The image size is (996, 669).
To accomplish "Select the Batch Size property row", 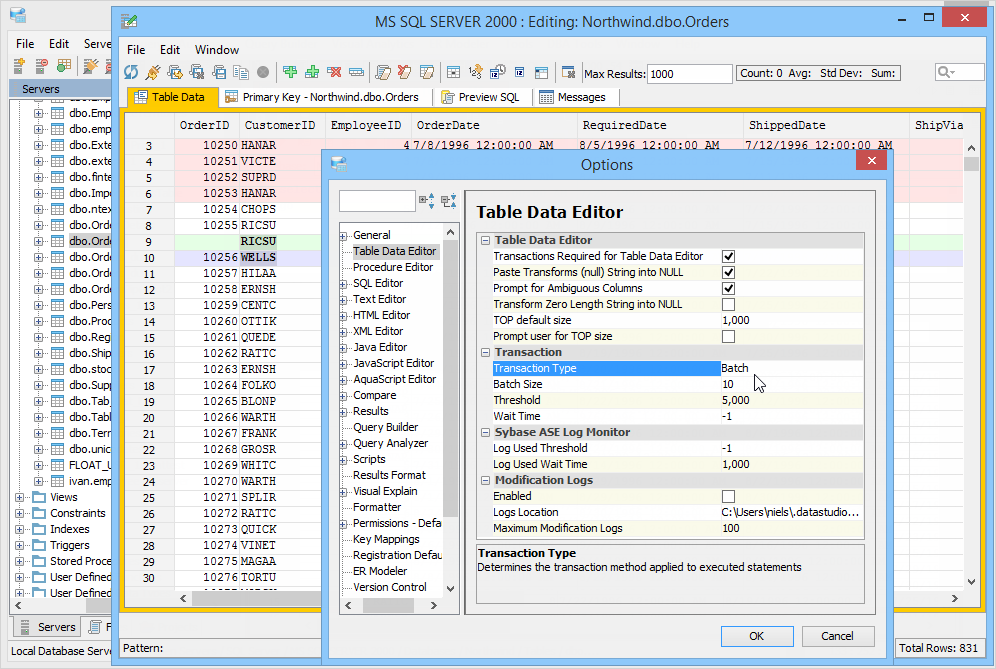I will [x=678, y=384].
